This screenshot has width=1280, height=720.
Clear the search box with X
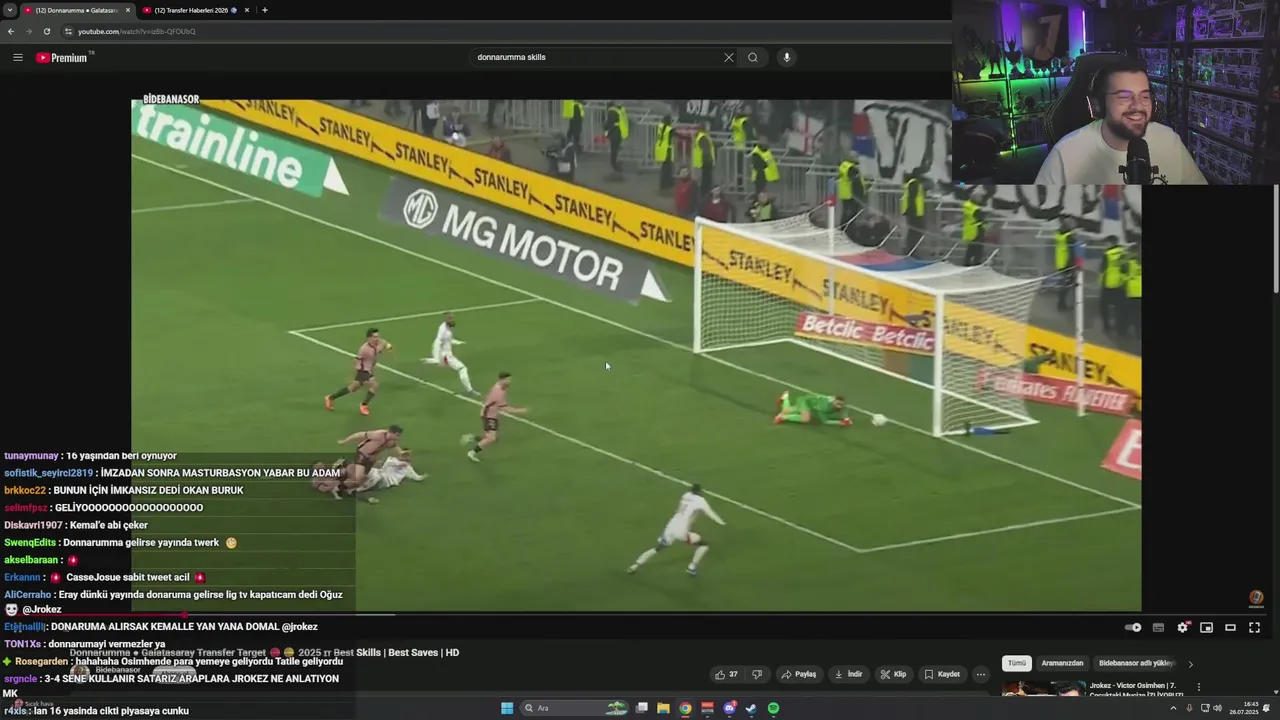(729, 57)
